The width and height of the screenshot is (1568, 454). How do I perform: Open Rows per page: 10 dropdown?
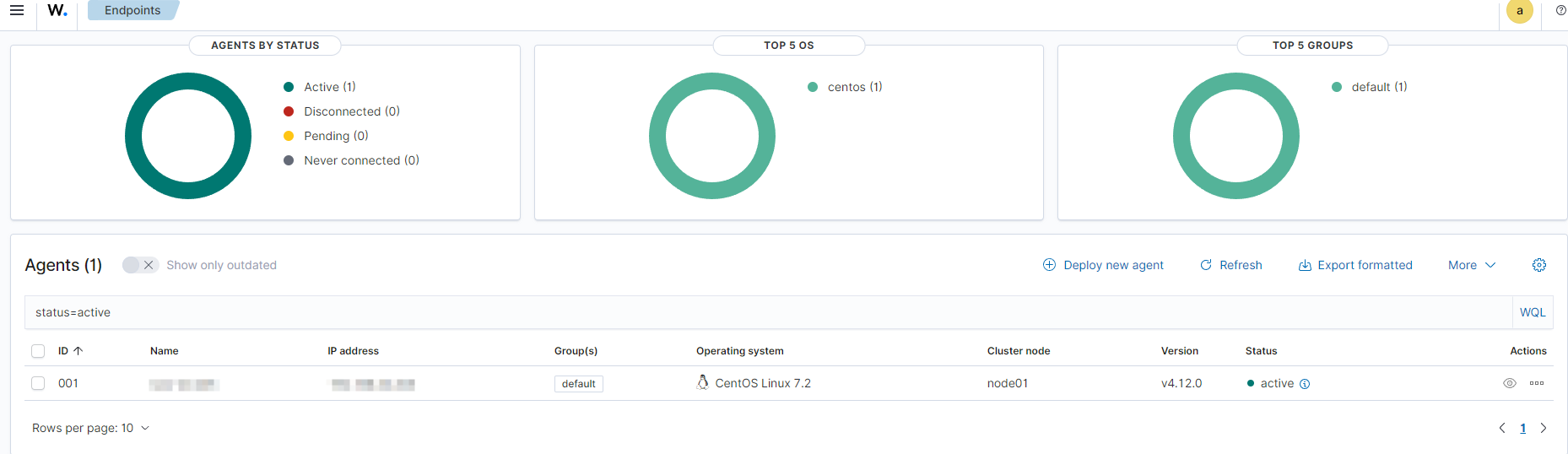(x=91, y=428)
